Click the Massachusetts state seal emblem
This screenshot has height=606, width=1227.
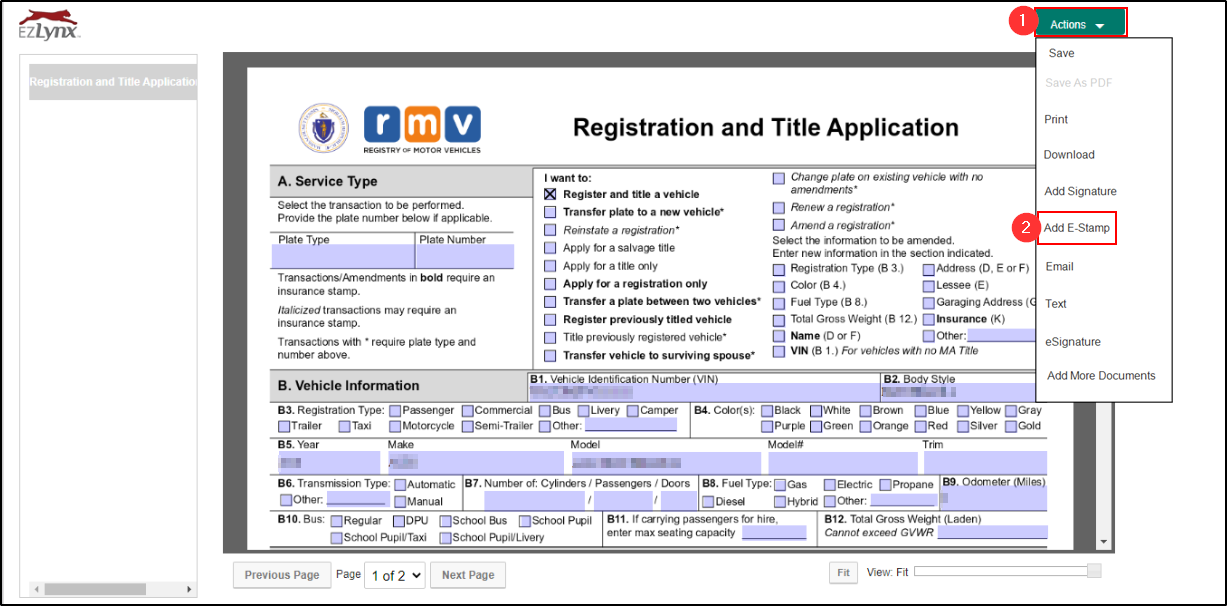click(x=323, y=129)
